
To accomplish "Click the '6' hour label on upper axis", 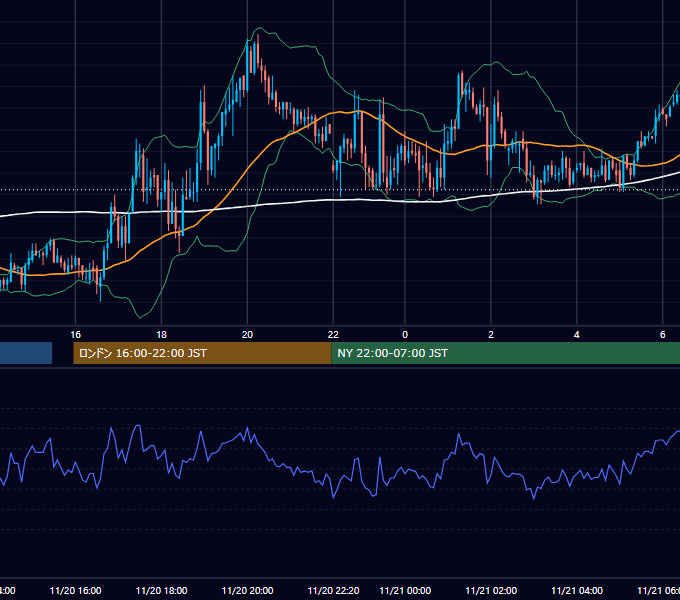I will pos(663,335).
